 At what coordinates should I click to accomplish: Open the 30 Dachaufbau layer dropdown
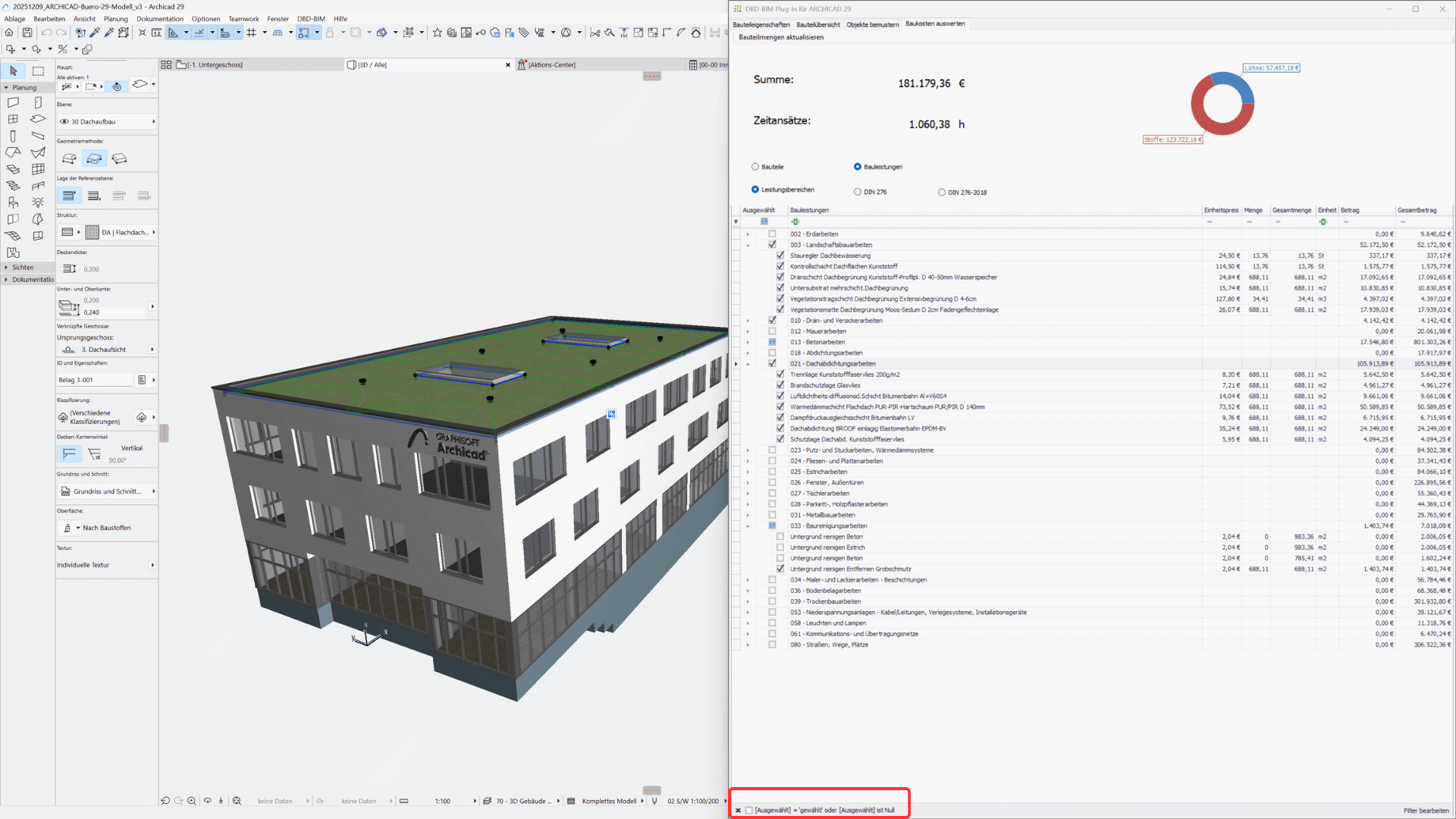(x=107, y=121)
